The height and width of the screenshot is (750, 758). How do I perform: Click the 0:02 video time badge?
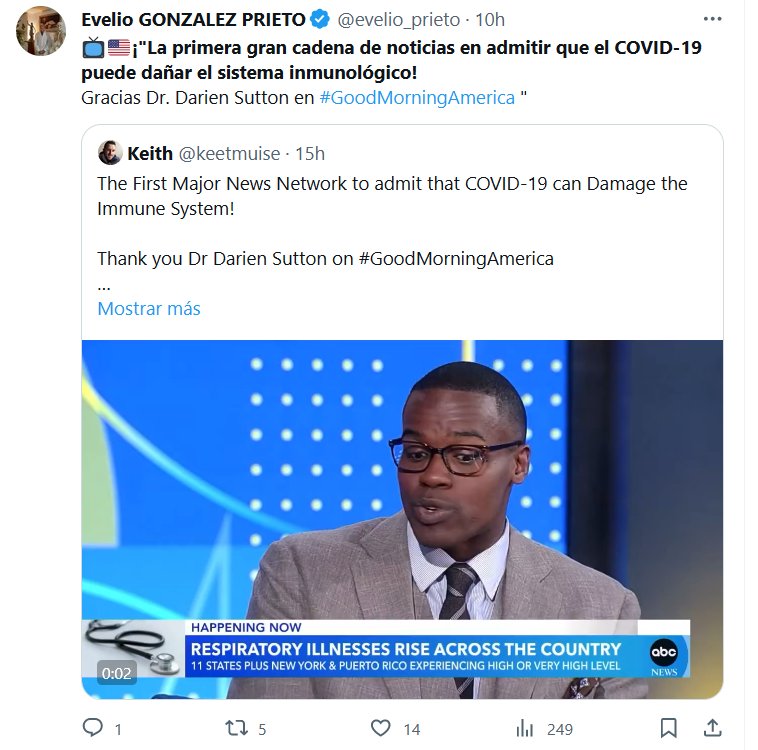[117, 673]
